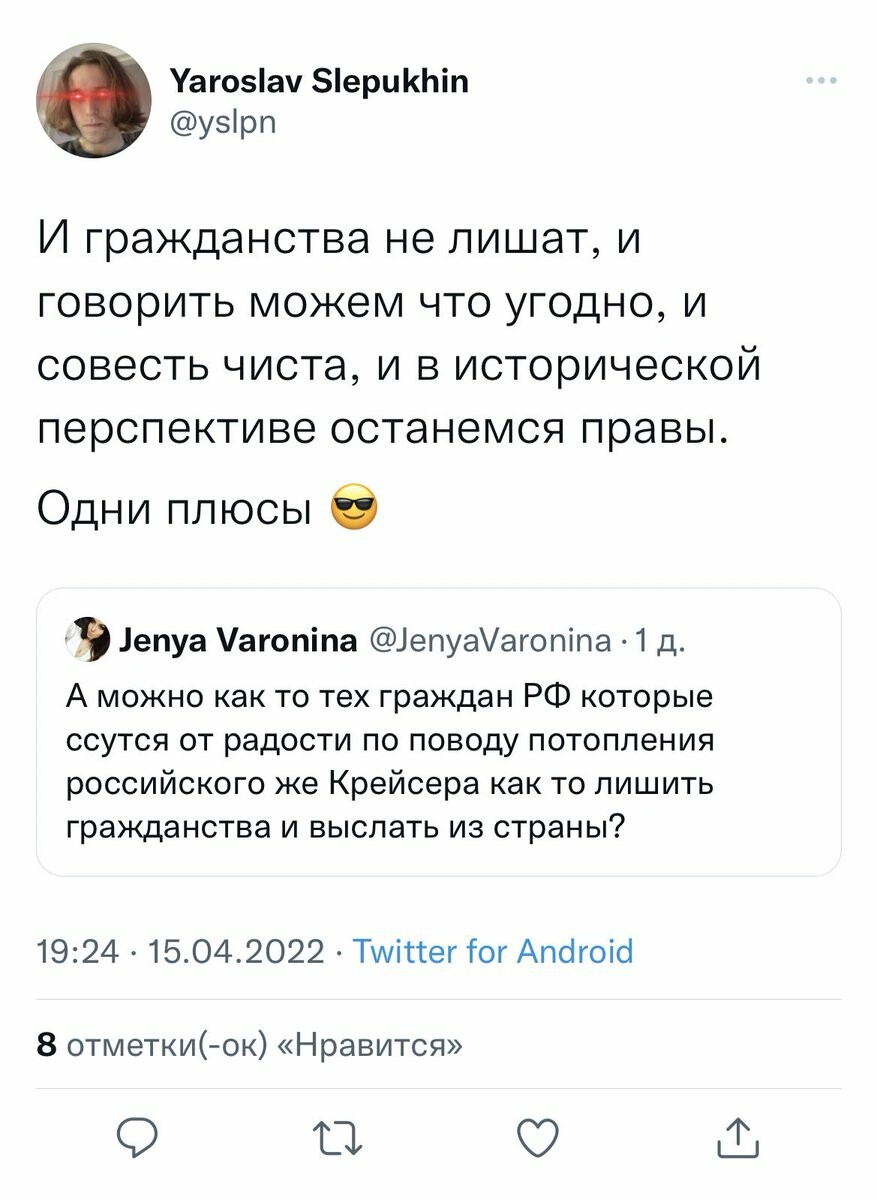Click the 'Twitter for Android' source link
This screenshot has height=1200, width=877.
[x=493, y=950]
